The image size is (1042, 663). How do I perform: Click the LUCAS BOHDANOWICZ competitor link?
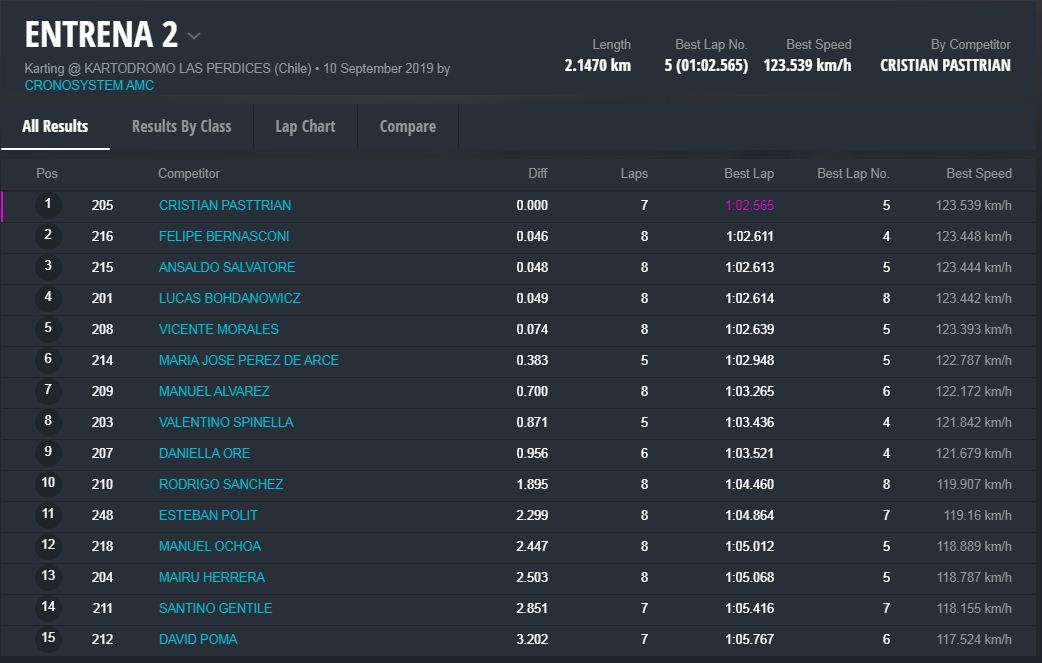click(x=230, y=298)
